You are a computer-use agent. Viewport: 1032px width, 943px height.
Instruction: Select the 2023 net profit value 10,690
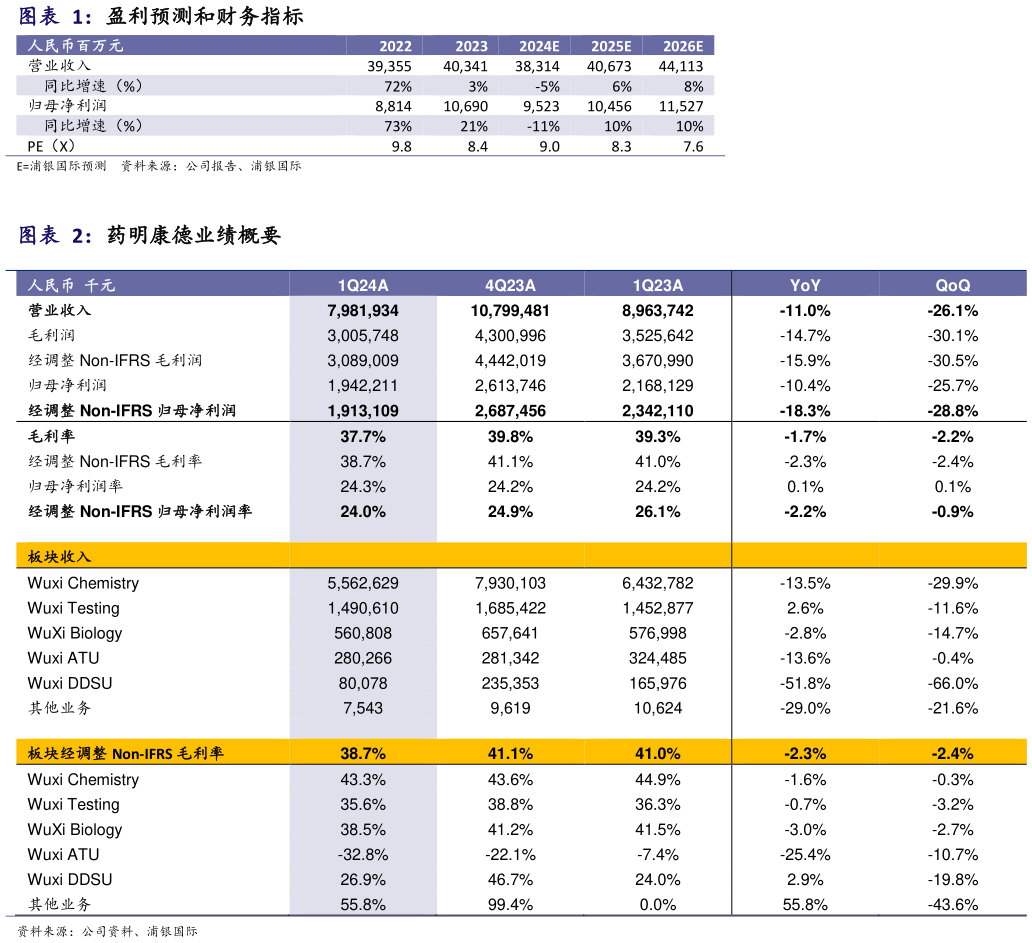pyautogui.click(x=465, y=106)
